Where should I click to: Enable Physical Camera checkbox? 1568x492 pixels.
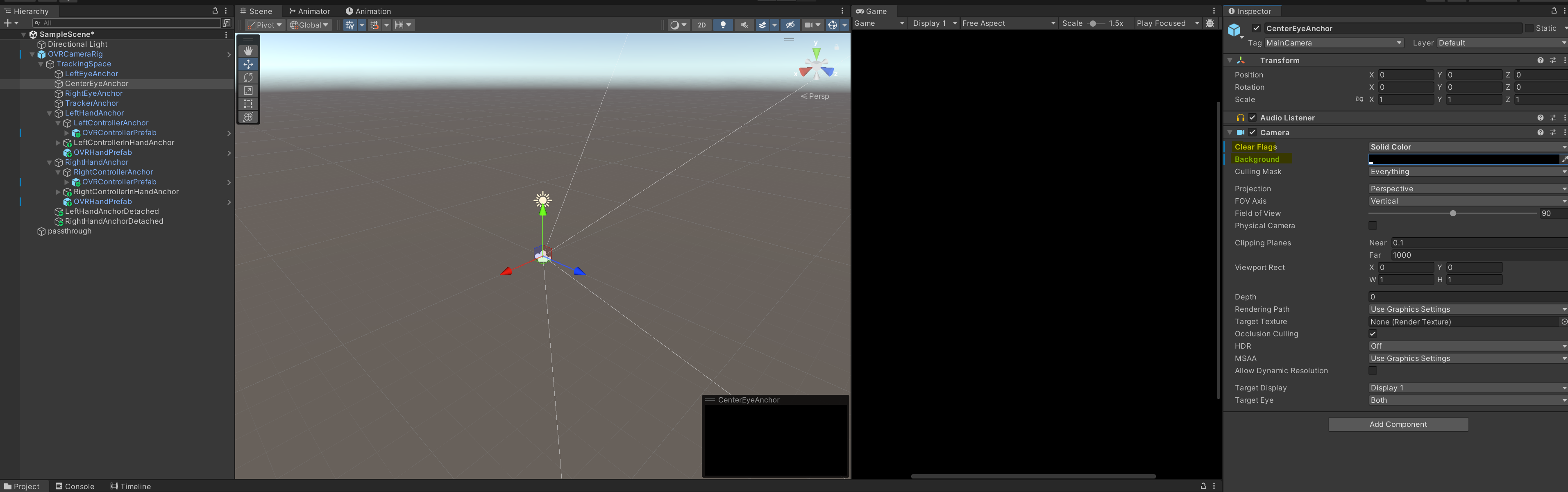1373,226
